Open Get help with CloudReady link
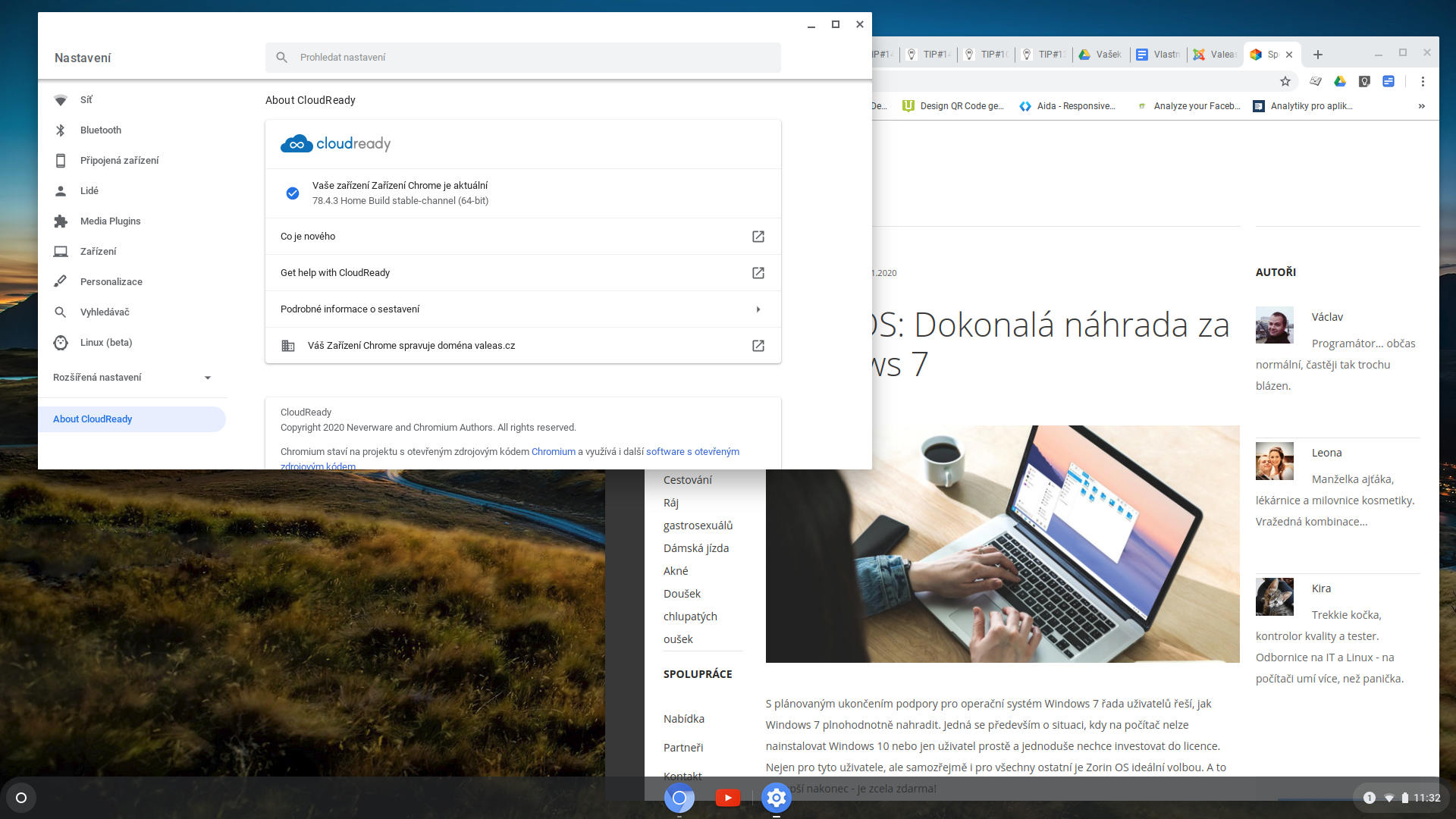 point(758,273)
